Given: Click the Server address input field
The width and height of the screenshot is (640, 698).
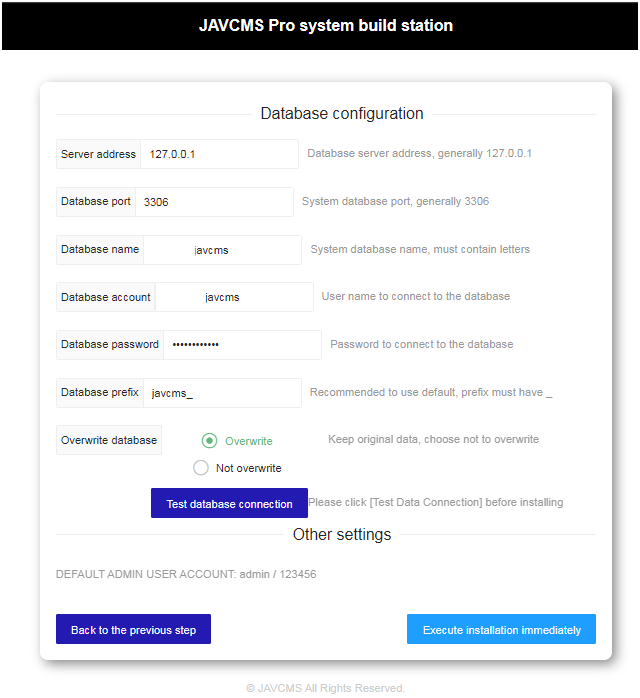Looking at the screenshot, I should point(218,154).
